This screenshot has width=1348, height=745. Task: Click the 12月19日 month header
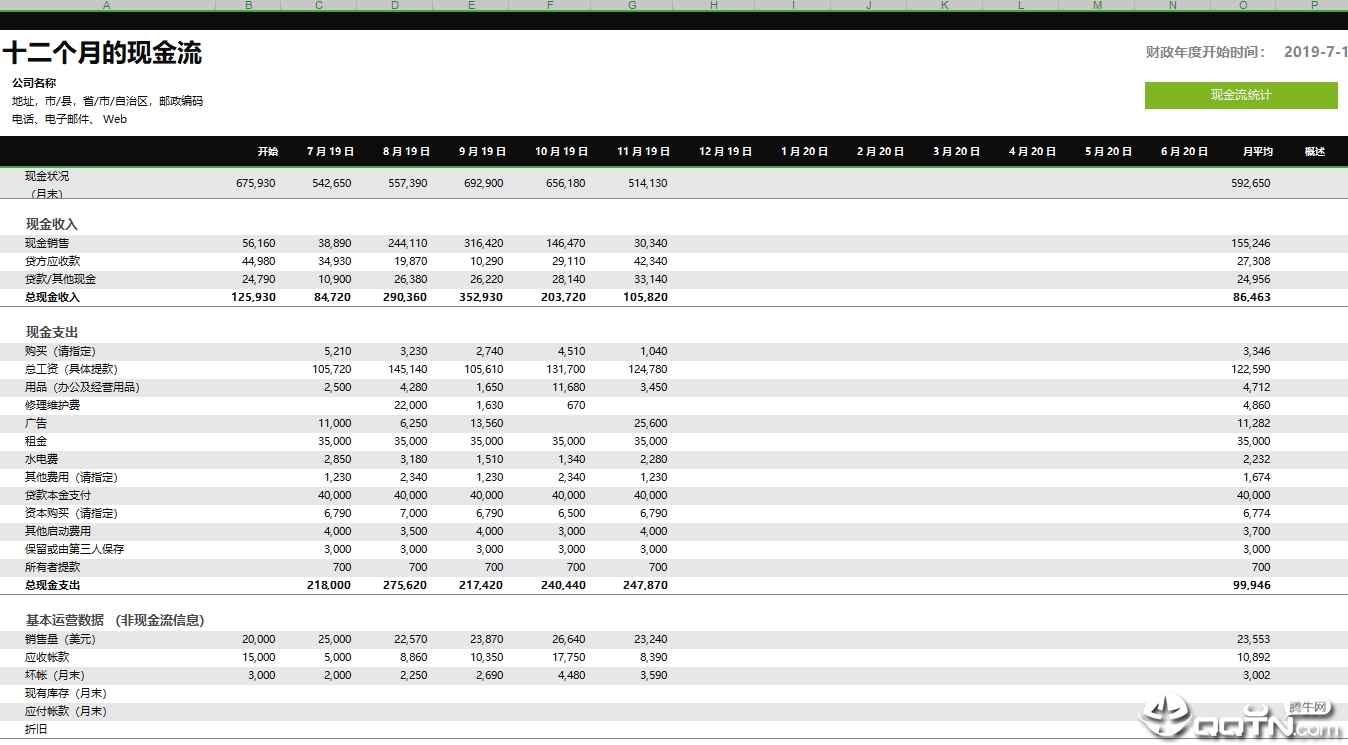point(725,152)
